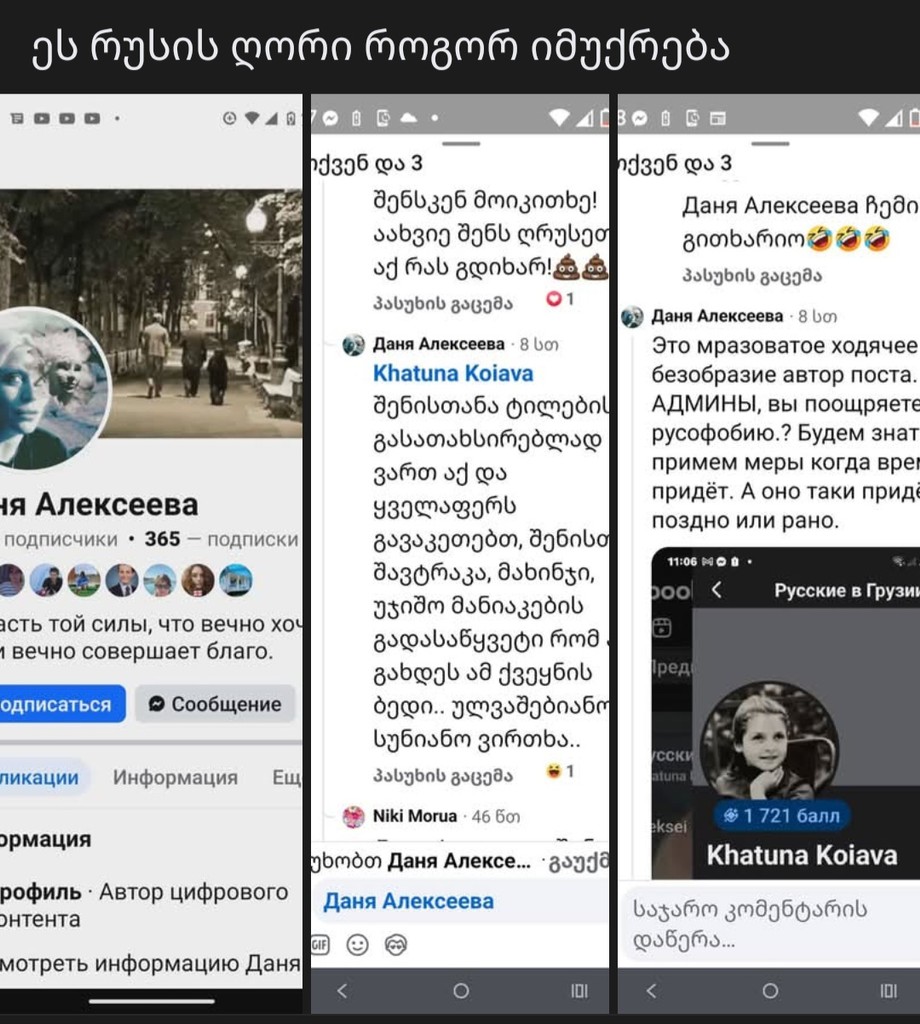Viewport: 920px width, 1024px height.
Task: Tap the blue Подписаться follow button
Action: [x=62, y=704]
